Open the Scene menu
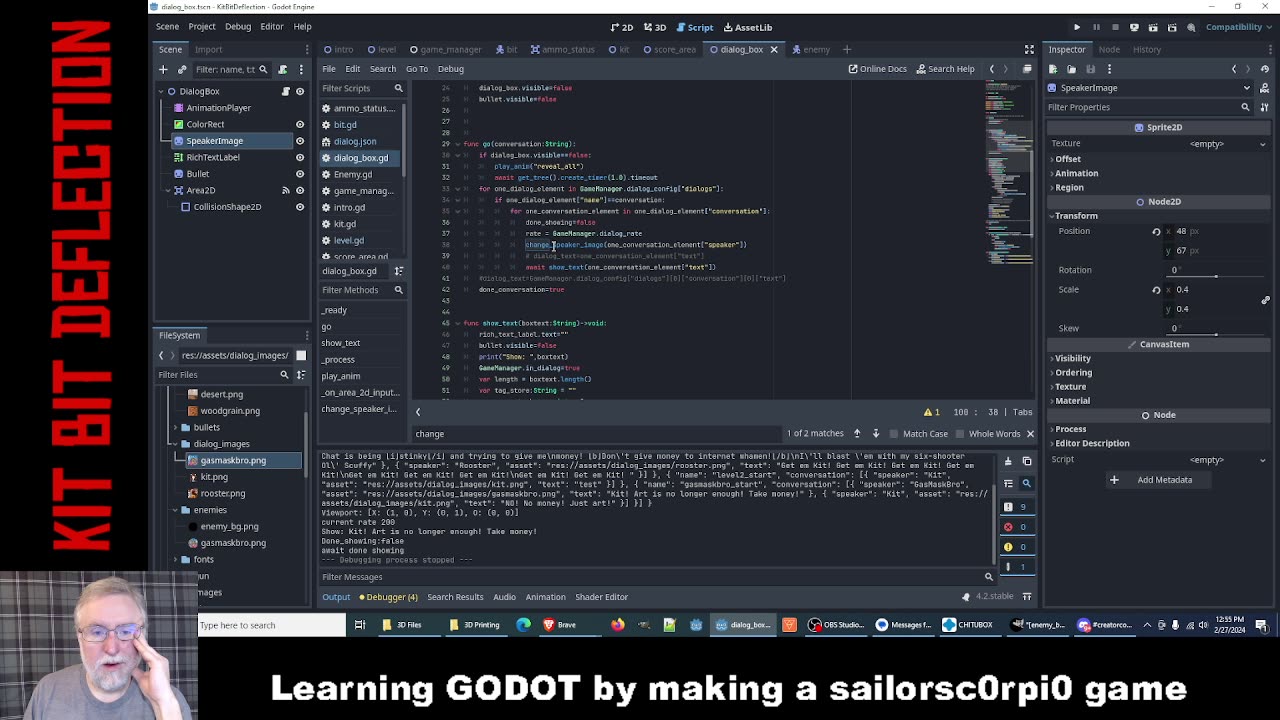The height and width of the screenshot is (720, 1280). tap(167, 27)
